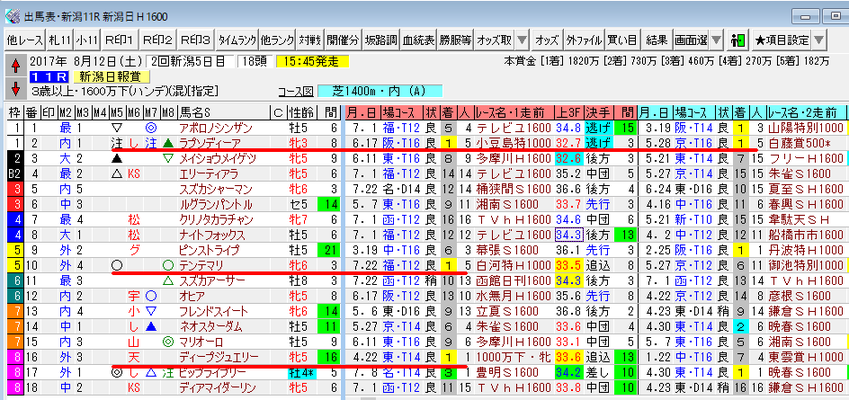Image resolution: width=849 pixels, height=400 pixels.
Task: Show the 結果 race results
Action: [657, 41]
